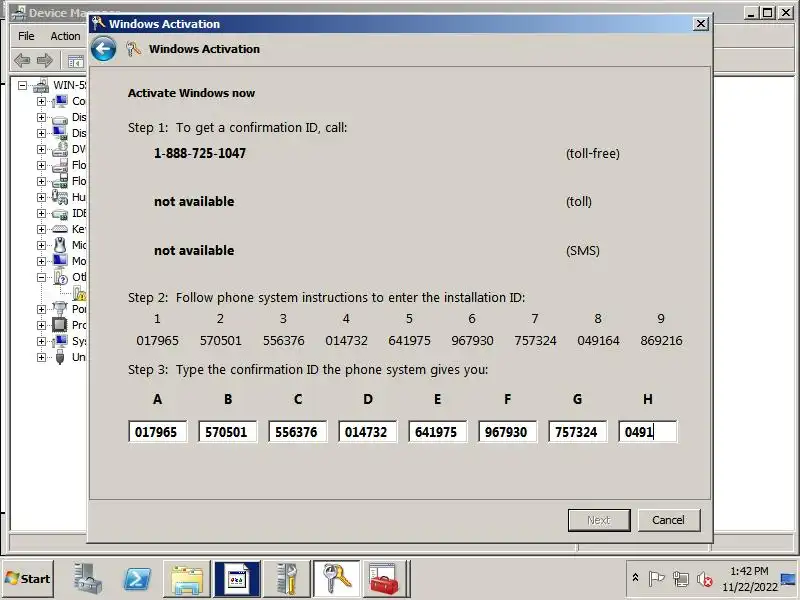Expand the DVD drives node
This screenshot has height=600, width=800.
pos(41,149)
